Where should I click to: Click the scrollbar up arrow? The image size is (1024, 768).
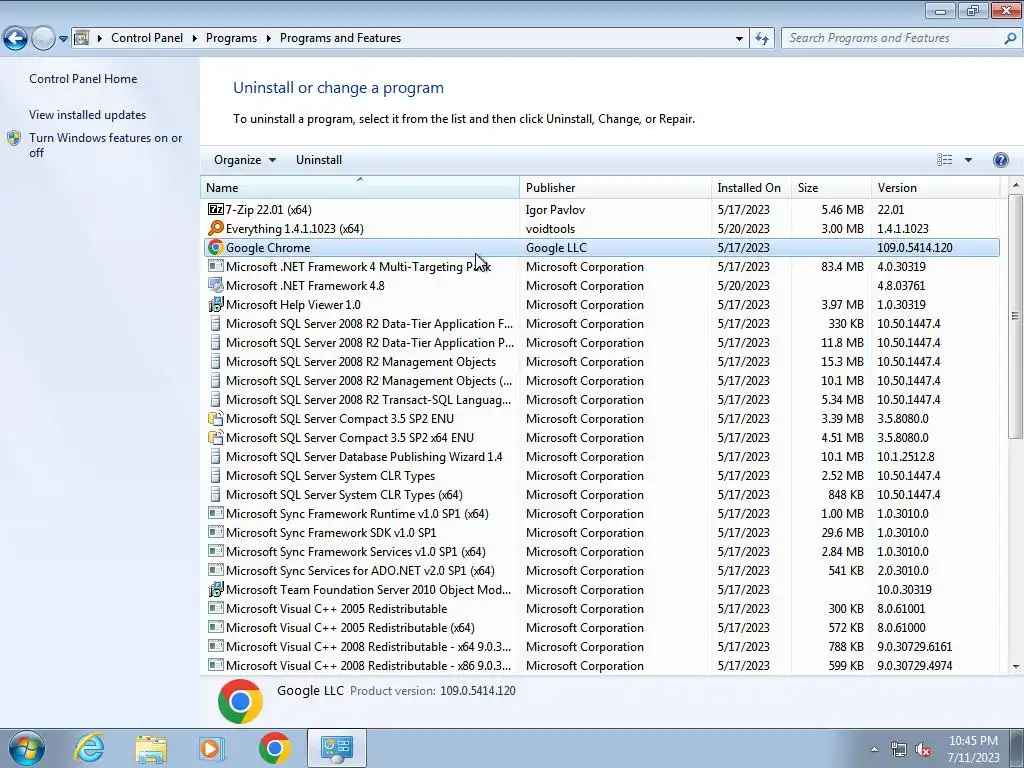[x=1016, y=185]
